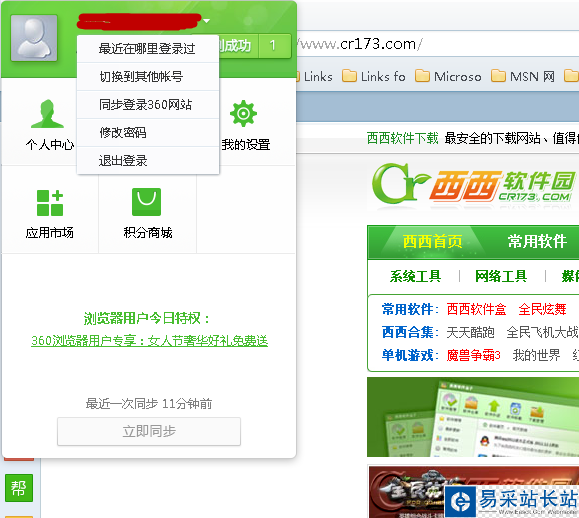Expand the account name dropdown arrow

[206, 21]
